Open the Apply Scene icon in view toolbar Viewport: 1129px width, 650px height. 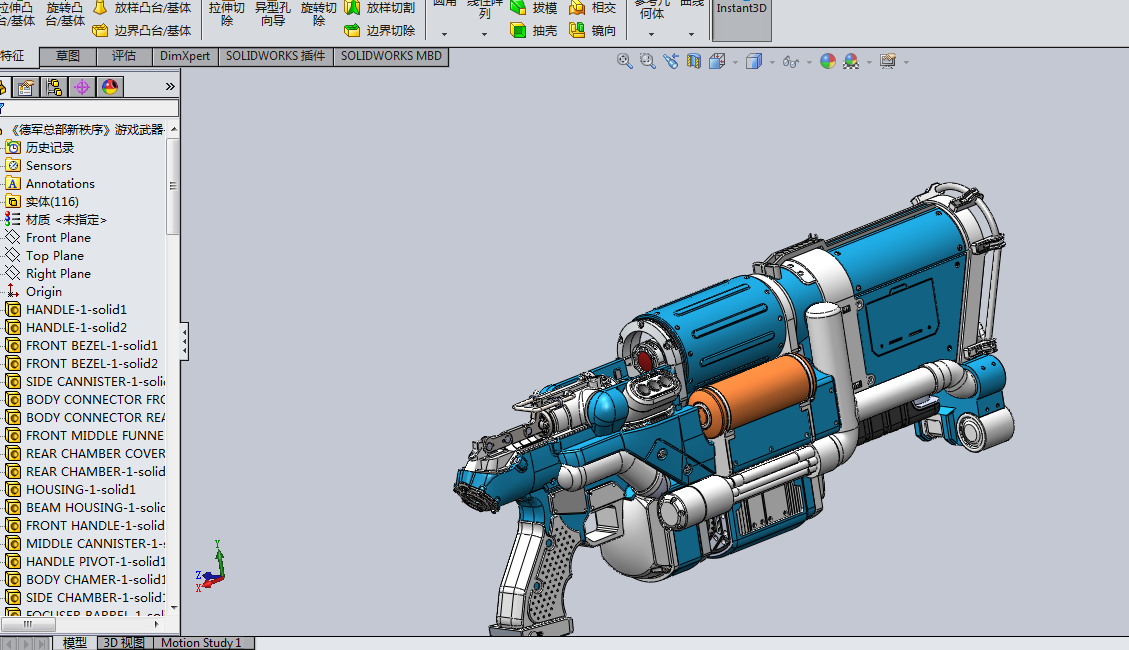851,61
